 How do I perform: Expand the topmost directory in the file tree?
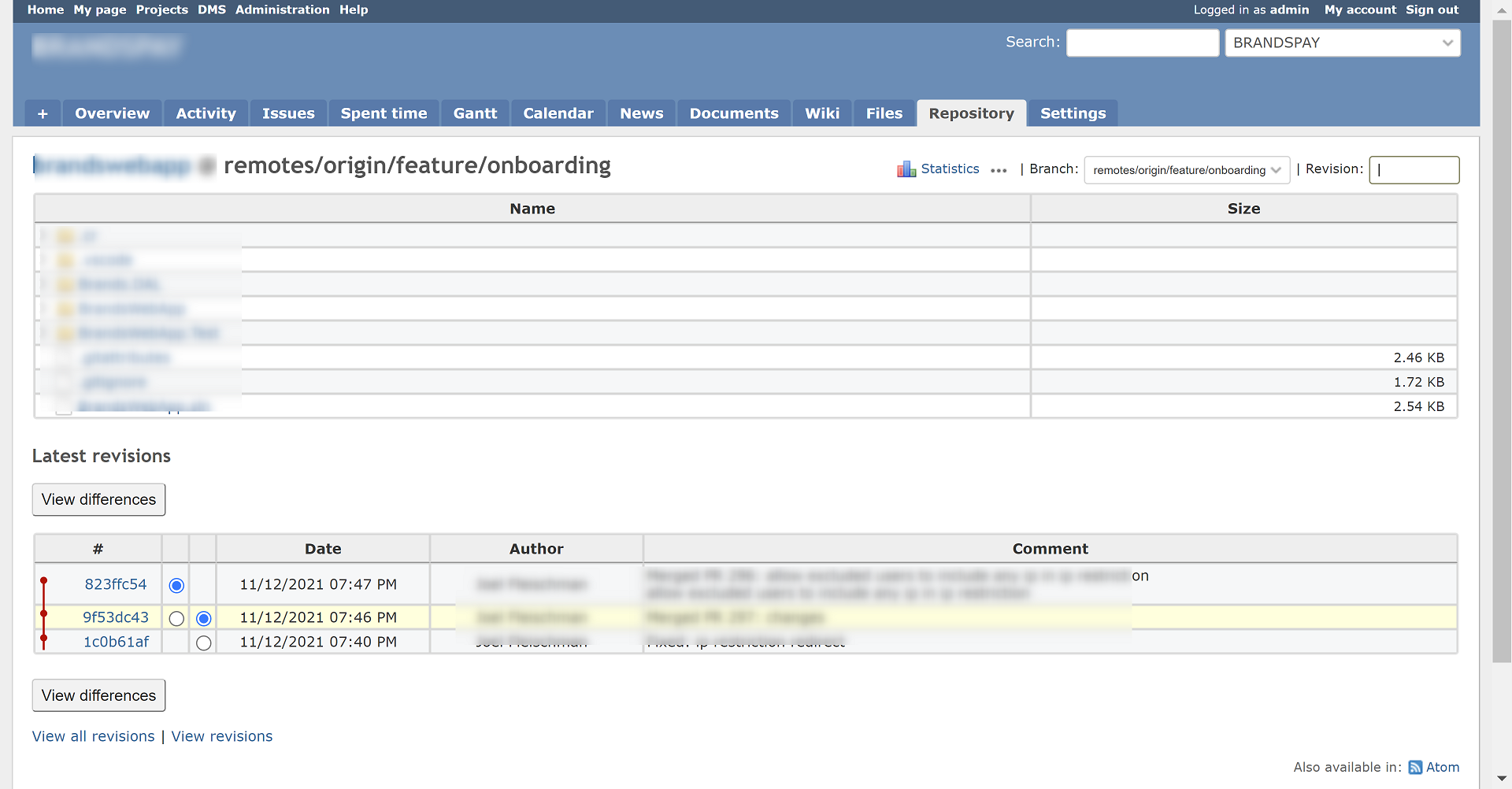pyautogui.click(x=46, y=235)
